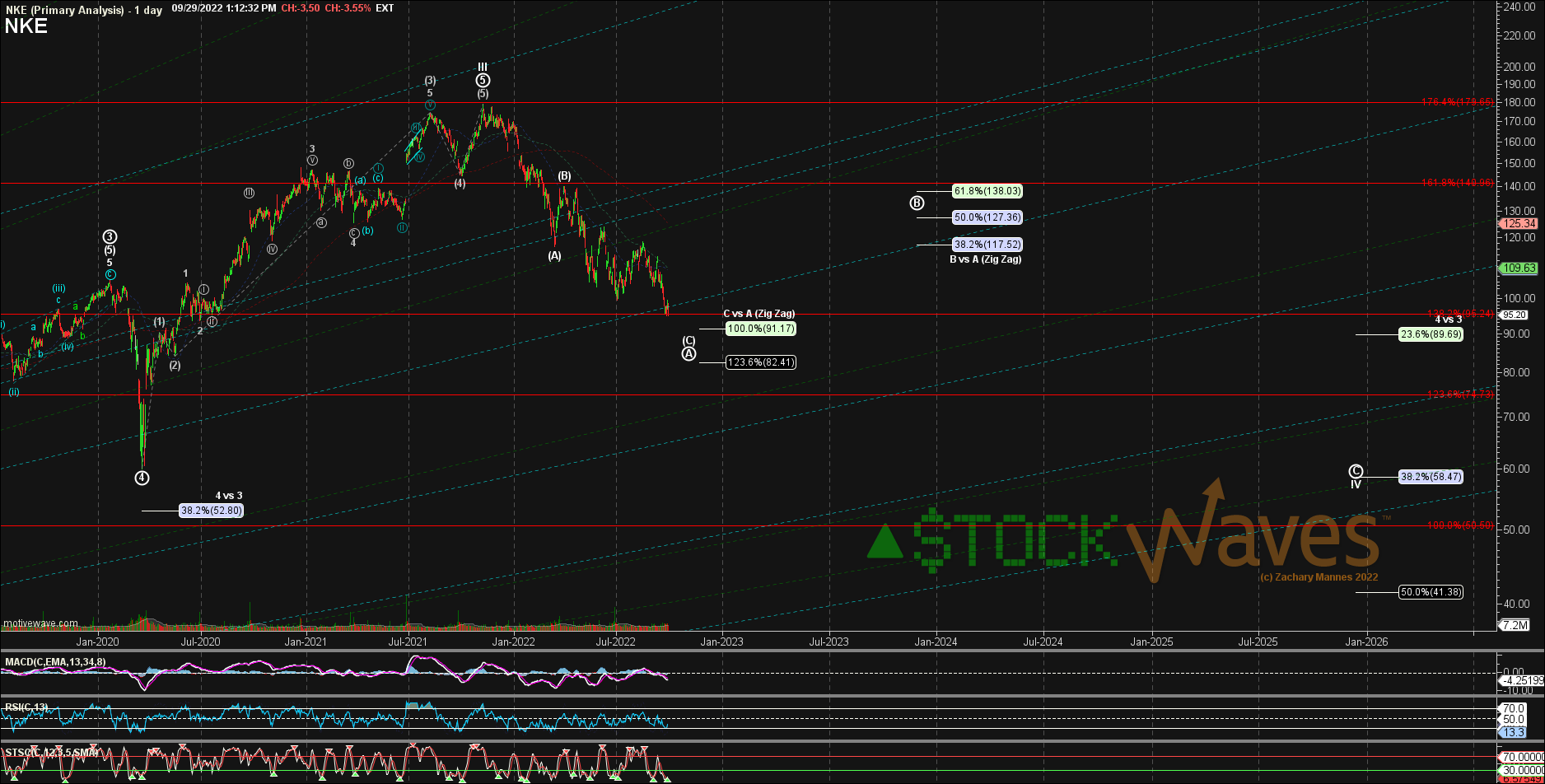This screenshot has height=784, width=1545.
Task: Select the 50.0%(41.38) retracement label
Action: (x=1431, y=592)
